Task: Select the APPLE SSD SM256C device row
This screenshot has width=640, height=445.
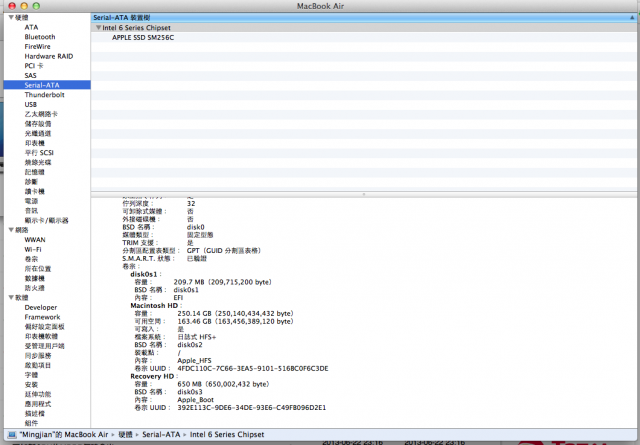Action: (363, 38)
